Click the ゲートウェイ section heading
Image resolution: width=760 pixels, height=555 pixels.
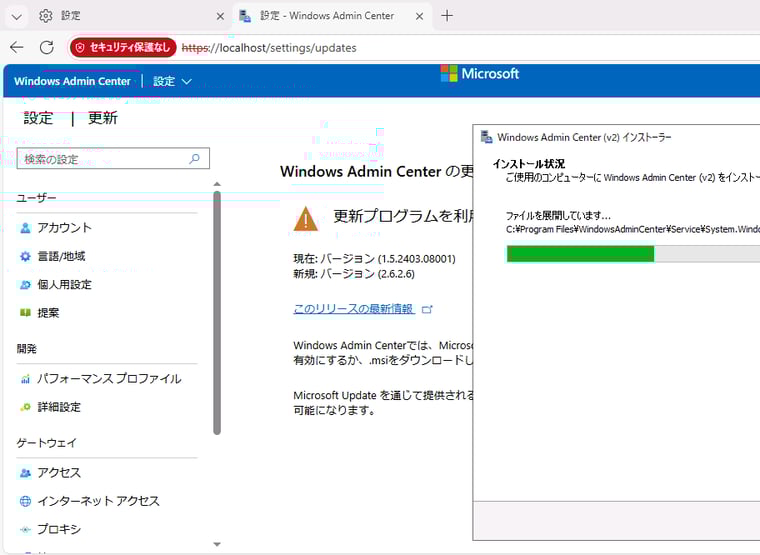tap(47, 443)
